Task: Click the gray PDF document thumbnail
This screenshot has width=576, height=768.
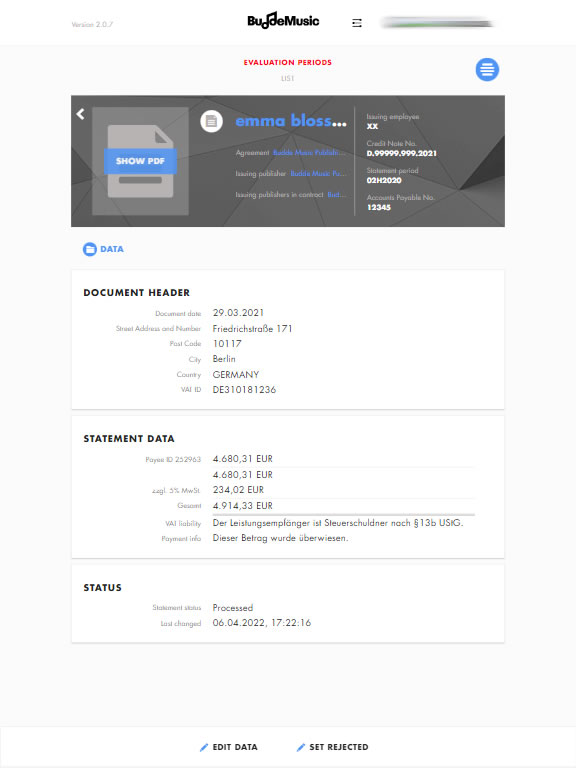Action: pyautogui.click(x=141, y=161)
